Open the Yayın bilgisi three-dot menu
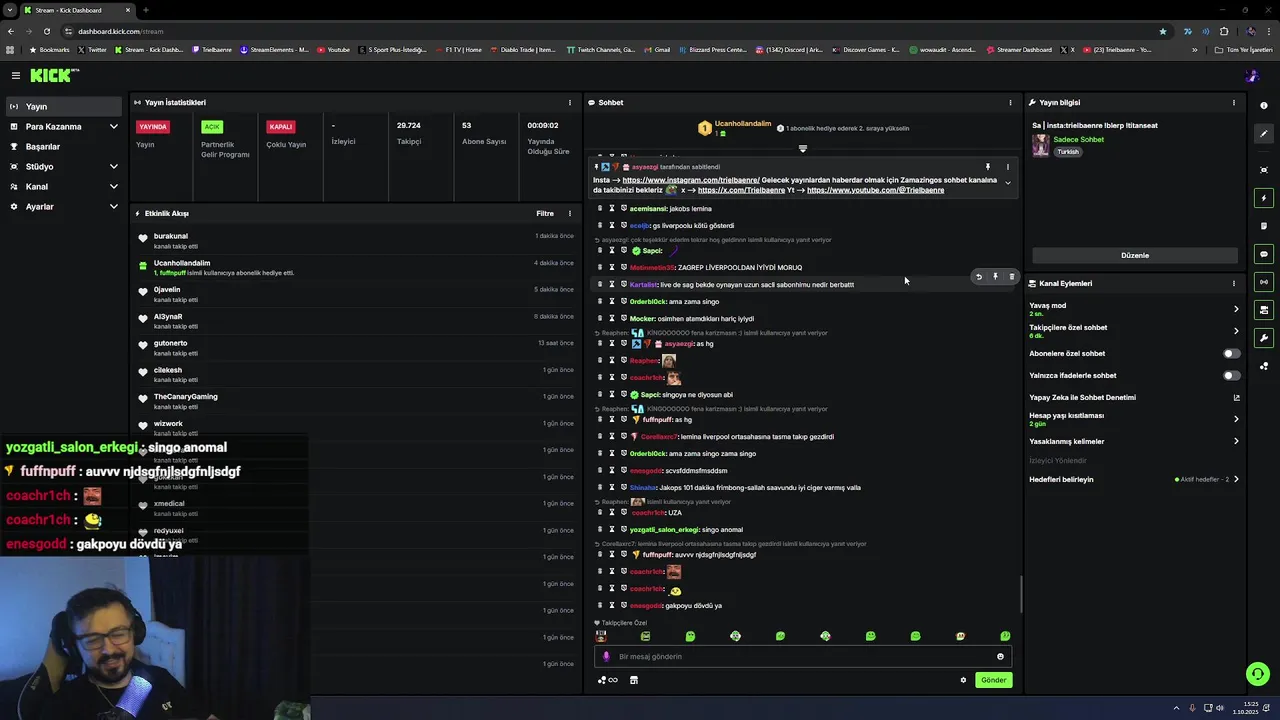The image size is (1280, 720). (1233, 102)
